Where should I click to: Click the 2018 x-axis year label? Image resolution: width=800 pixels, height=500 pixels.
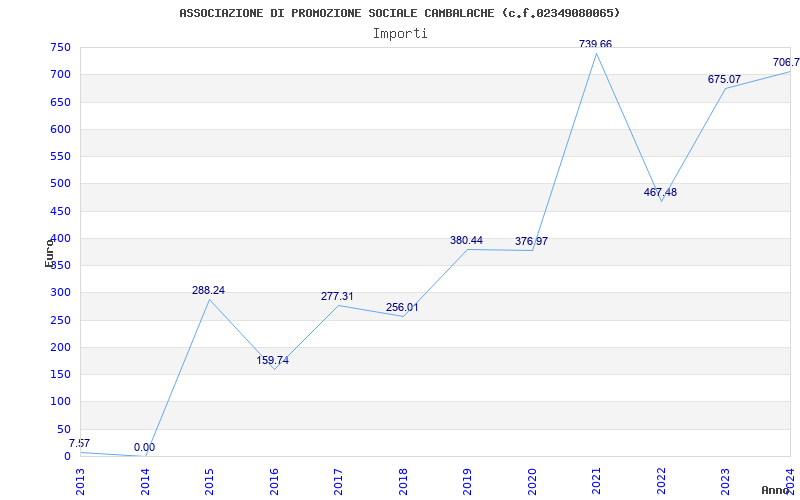pyautogui.click(x=403, y=481)
